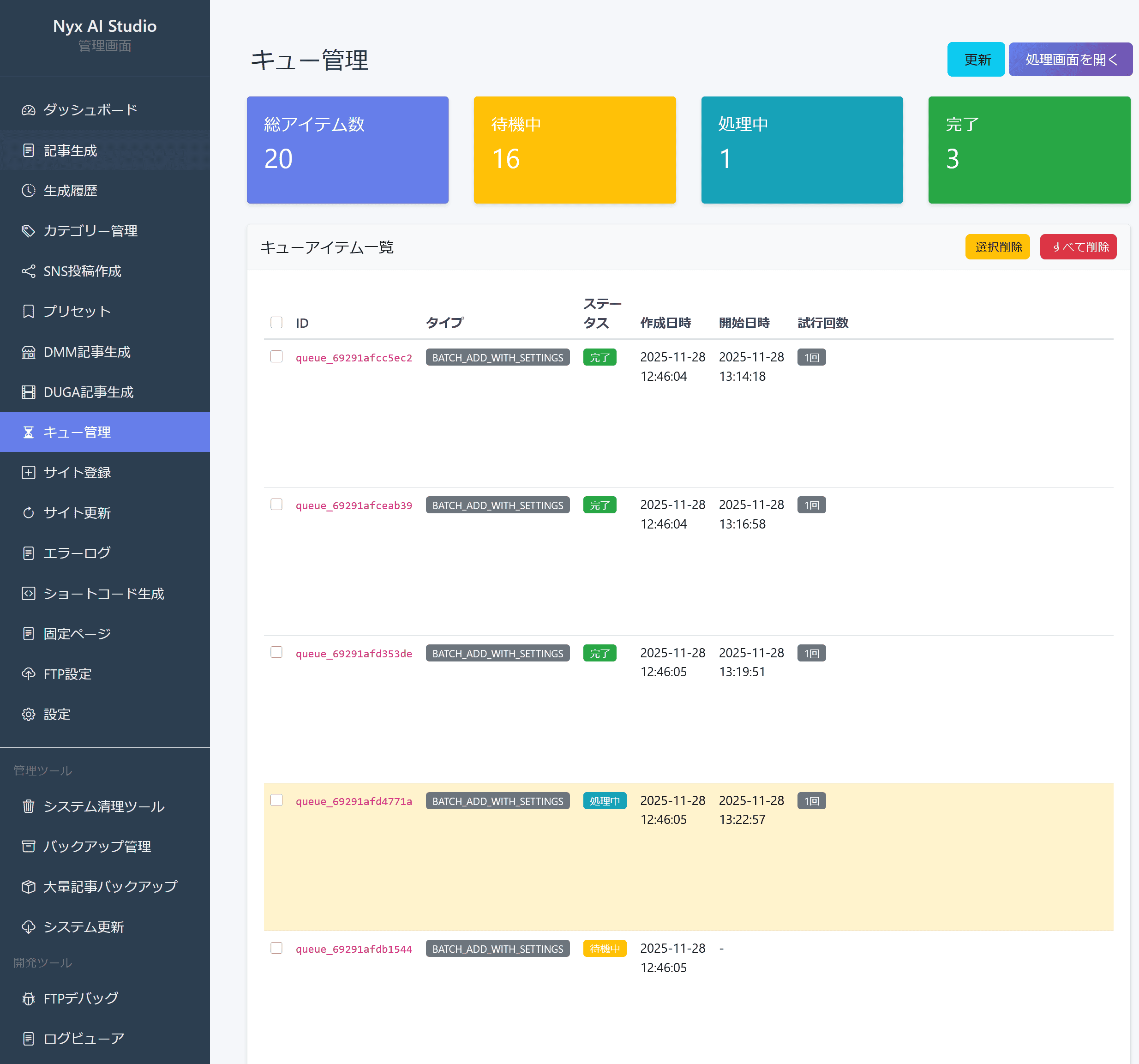1139x1064 pixels.
Task: Open the 記事生成 menu item
Action: [70, 150]
